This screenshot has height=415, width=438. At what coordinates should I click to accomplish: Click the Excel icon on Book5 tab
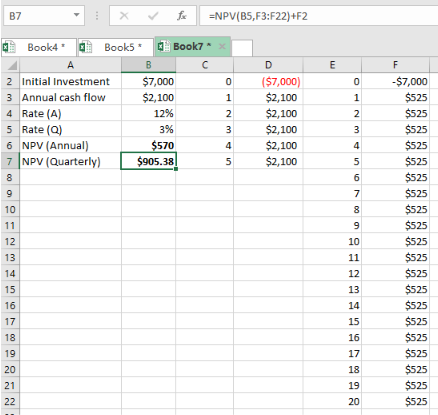[86, 47]
